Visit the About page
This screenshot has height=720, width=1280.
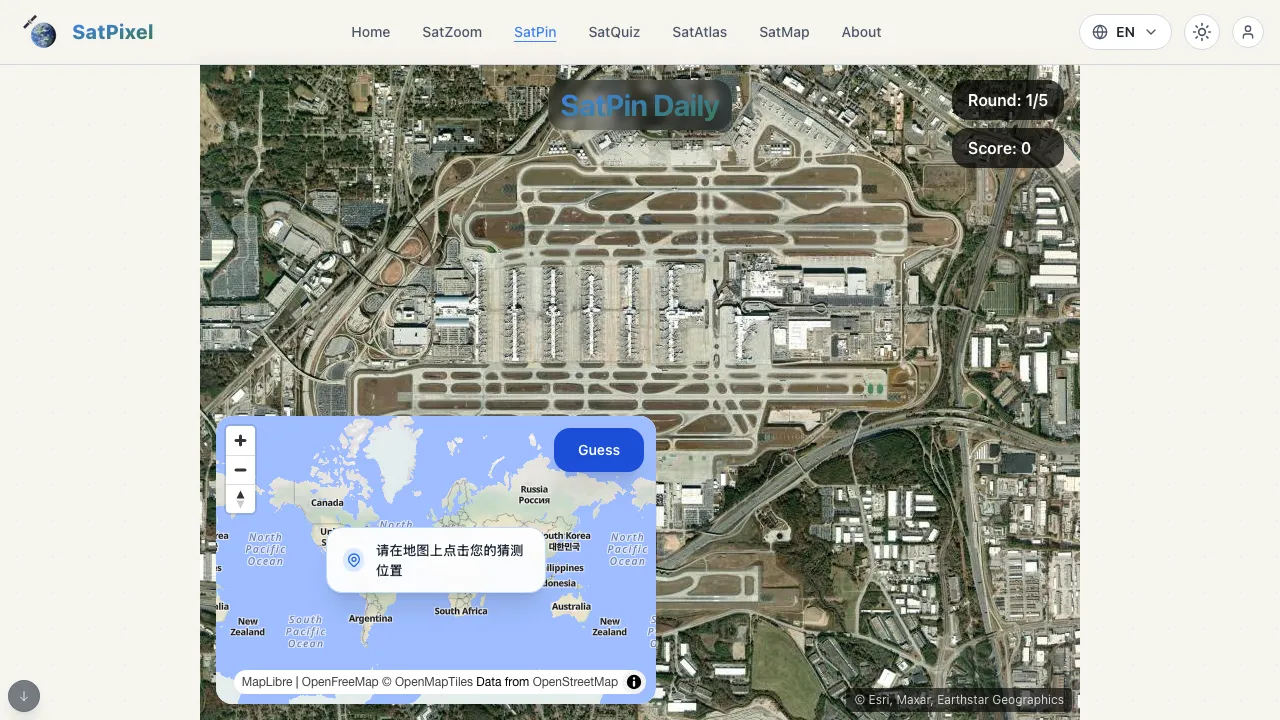click(861, 32)
